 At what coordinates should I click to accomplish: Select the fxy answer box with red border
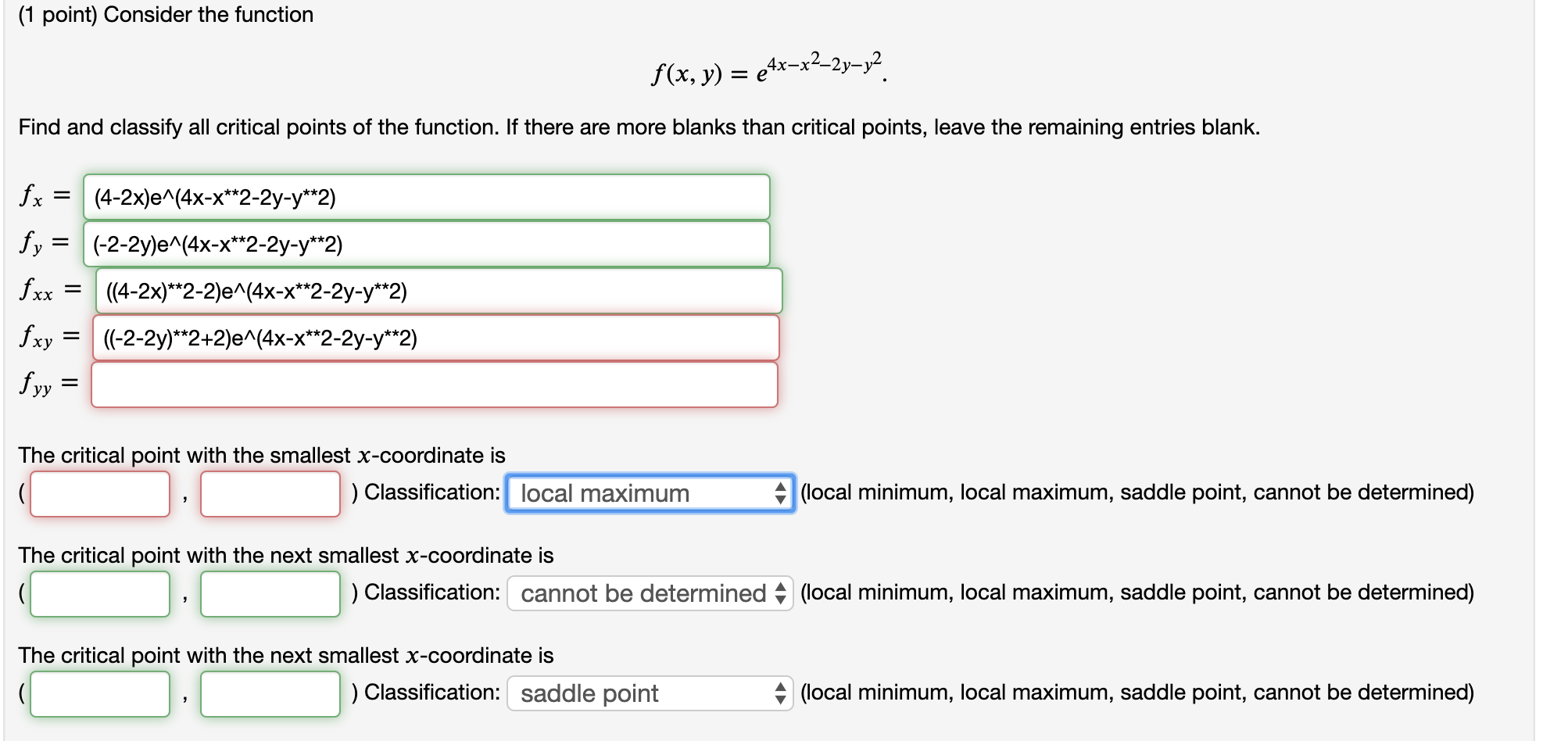tap(438, 338)
